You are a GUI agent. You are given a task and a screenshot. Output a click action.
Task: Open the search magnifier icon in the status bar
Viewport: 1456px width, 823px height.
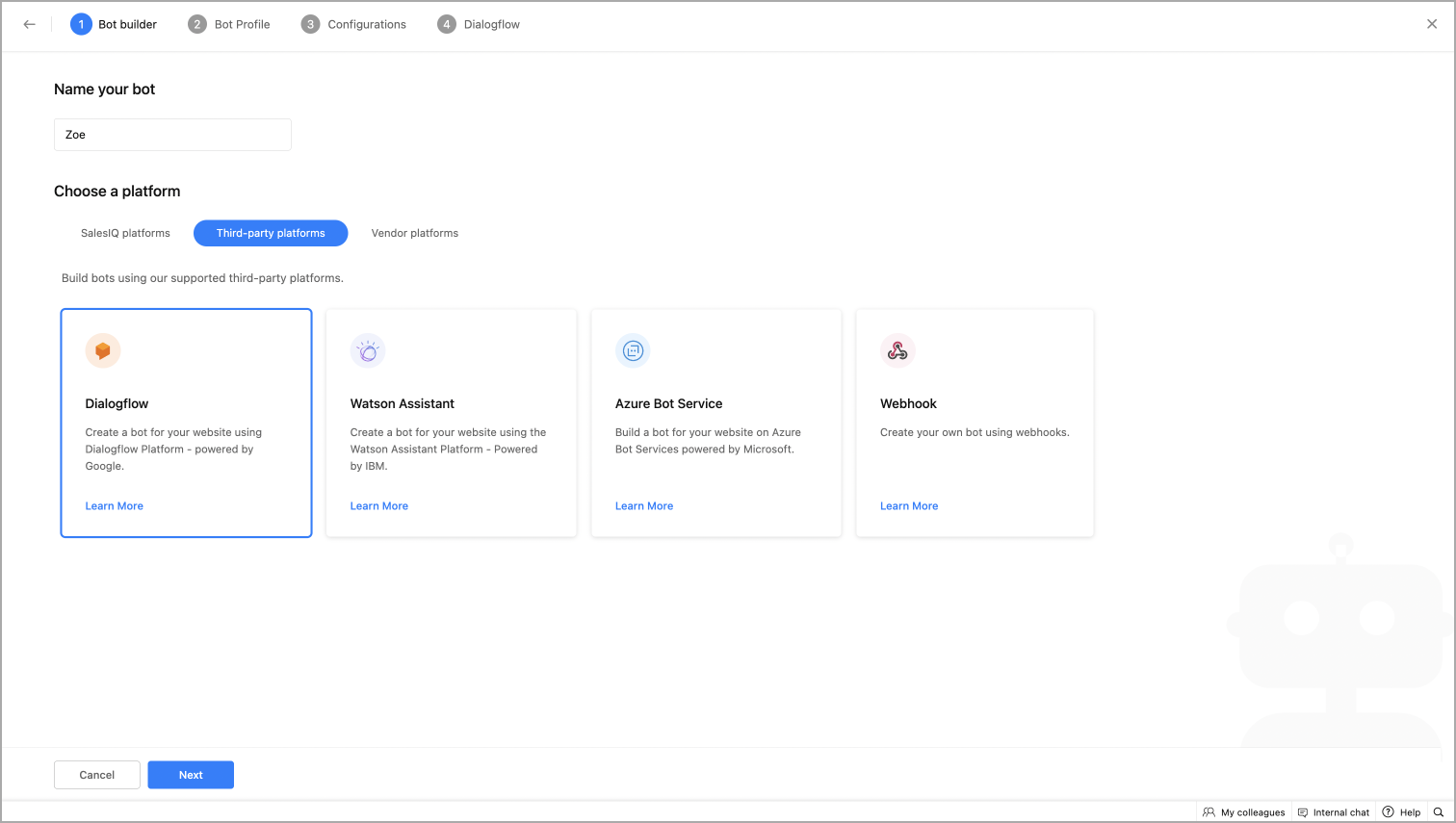pos(1439,812)
